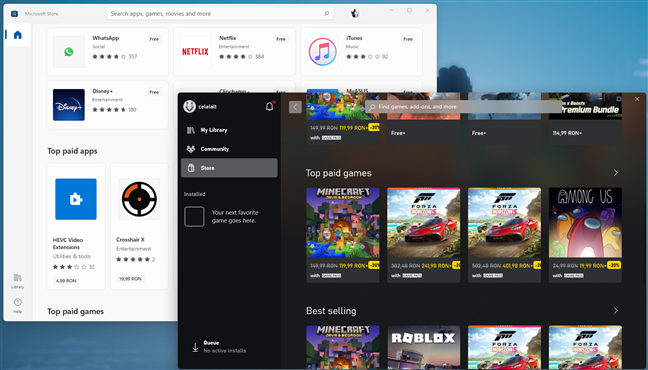
Task: Click the Free button for Netflix
Action: pos(281,39)
